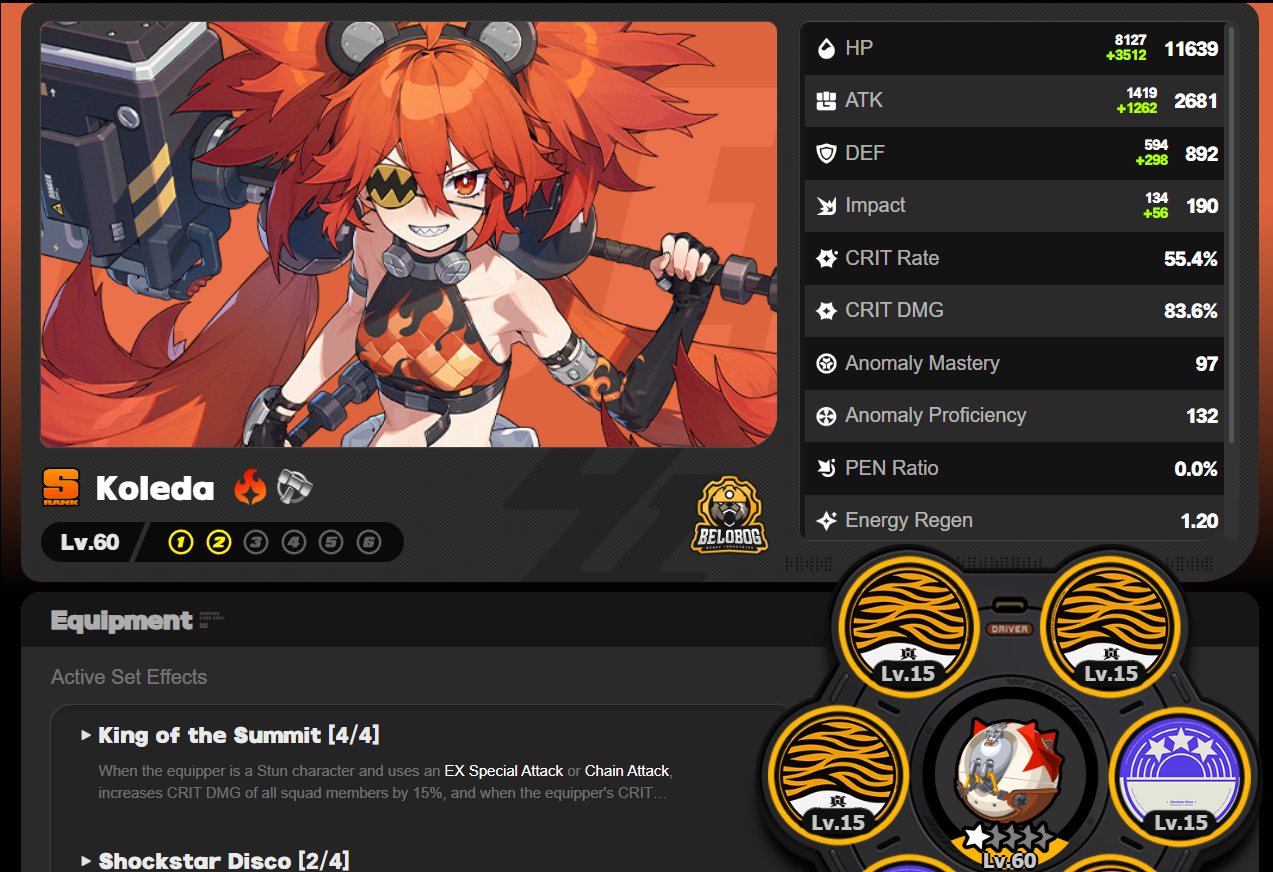
Task: Click the Energy Regen value 1.20
Action: click(x=1199, y=521)
